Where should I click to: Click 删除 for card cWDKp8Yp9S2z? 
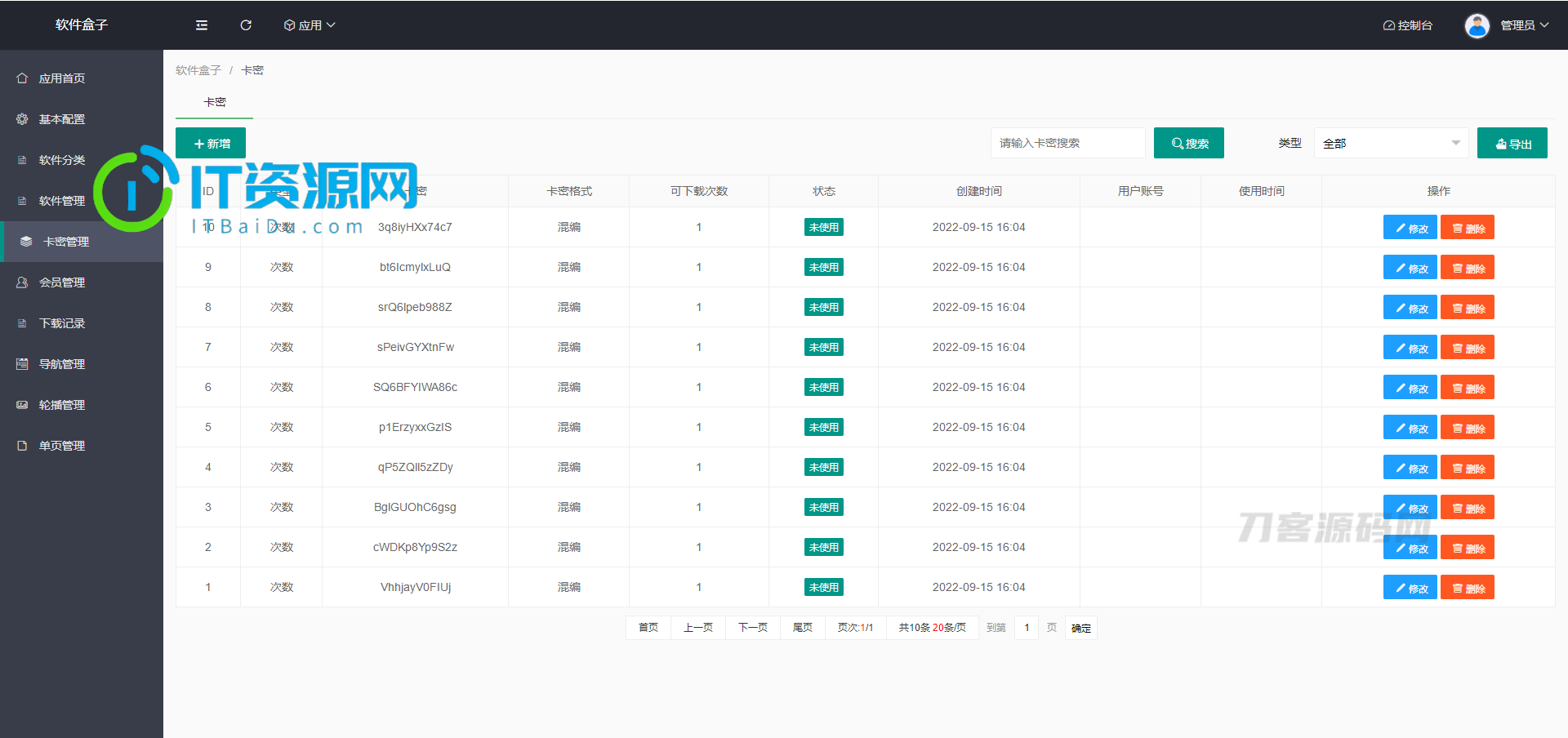1468,548
